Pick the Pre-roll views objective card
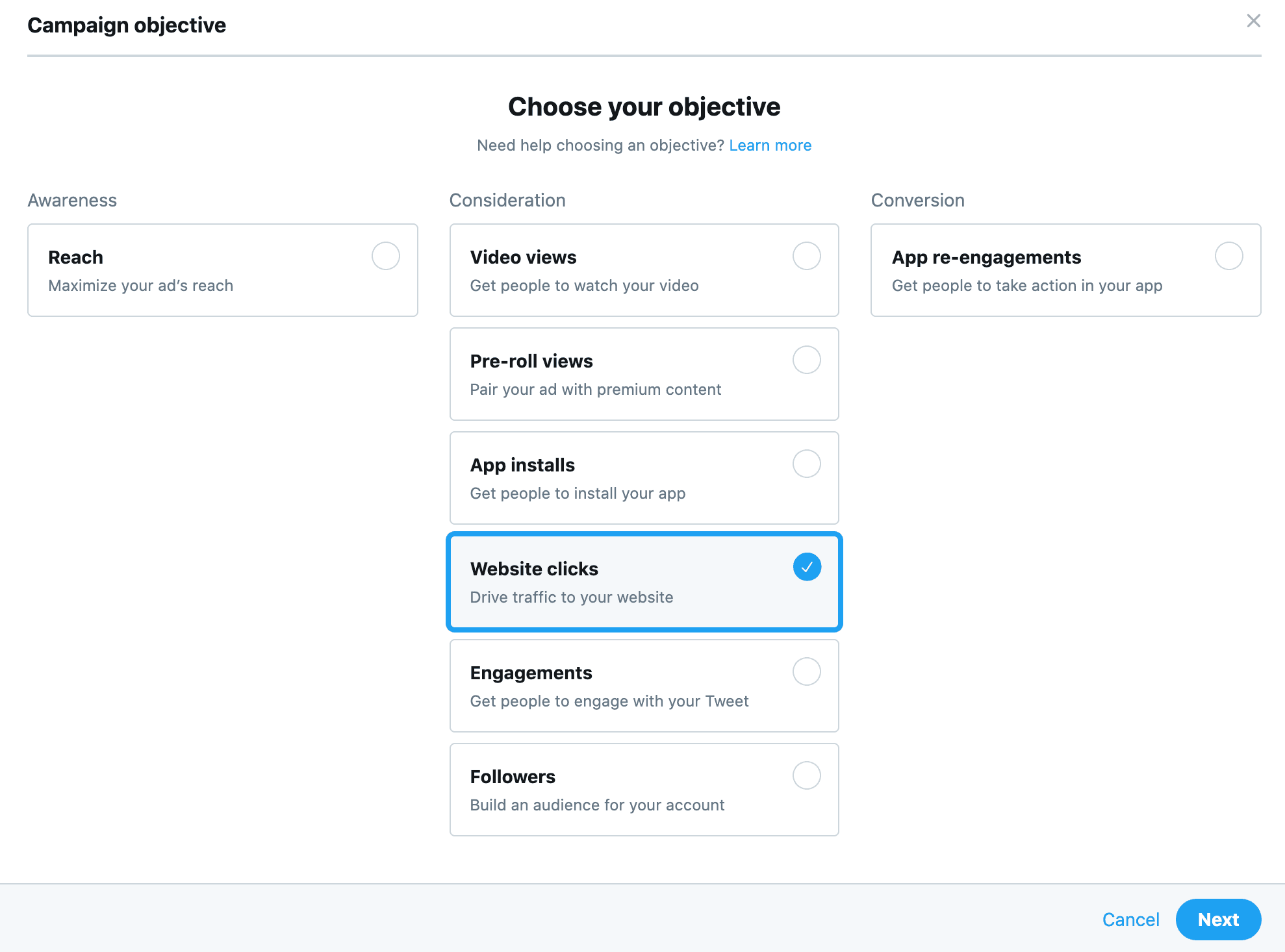The width and height of the screenshot is (1285, 952). point(644,374)
